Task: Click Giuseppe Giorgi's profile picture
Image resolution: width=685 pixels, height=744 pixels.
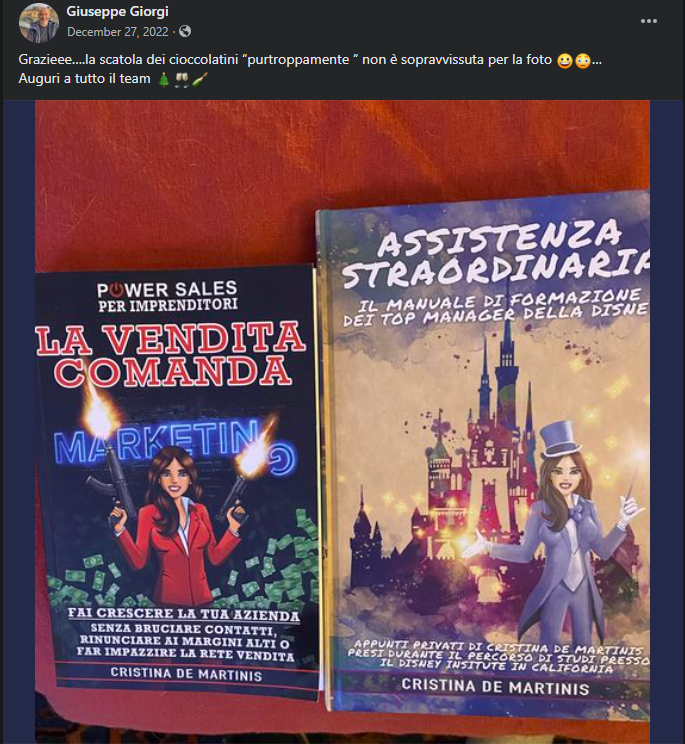Action: (38, 22)
